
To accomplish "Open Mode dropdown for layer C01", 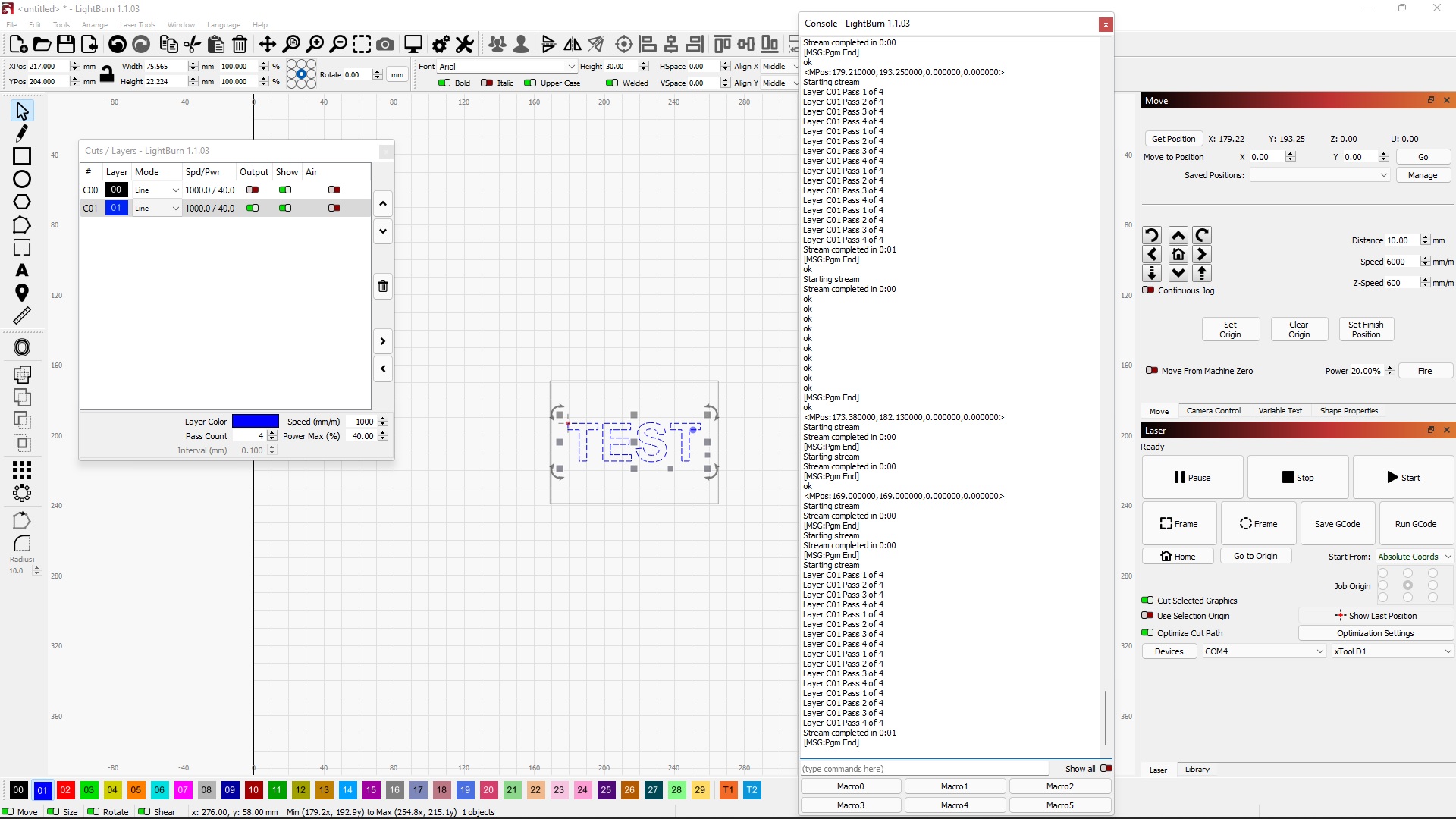I will 157,208.
